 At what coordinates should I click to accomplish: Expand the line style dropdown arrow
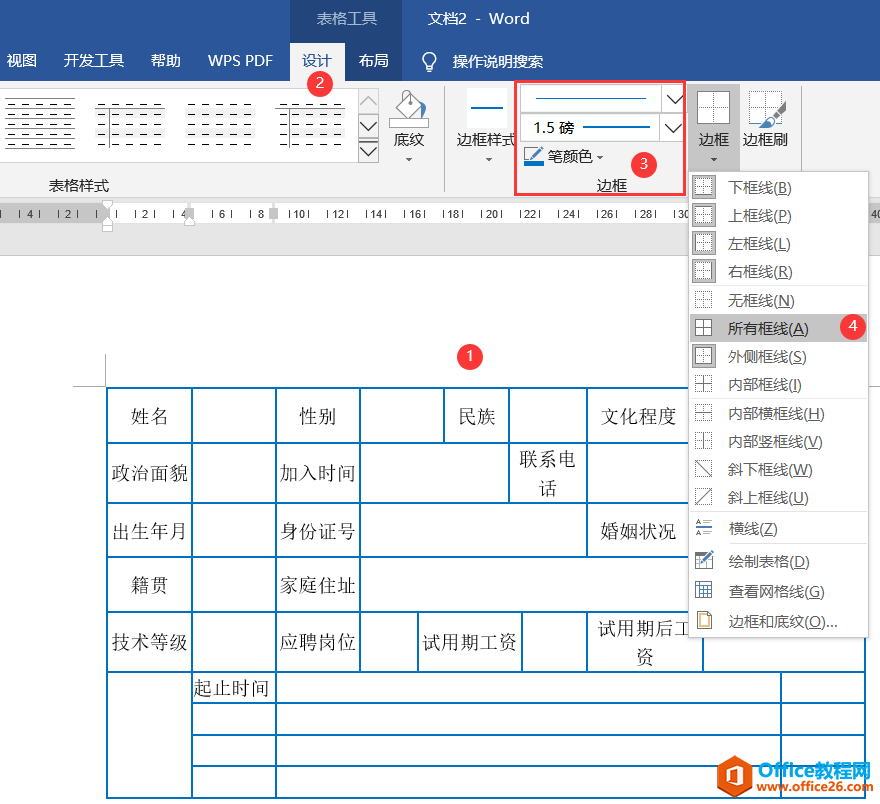673,99
